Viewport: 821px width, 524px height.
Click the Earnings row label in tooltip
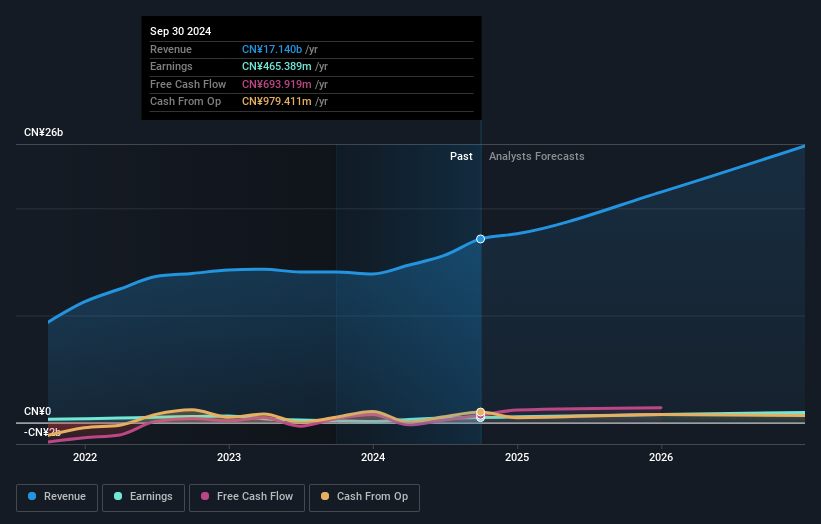tap(171, 66)
